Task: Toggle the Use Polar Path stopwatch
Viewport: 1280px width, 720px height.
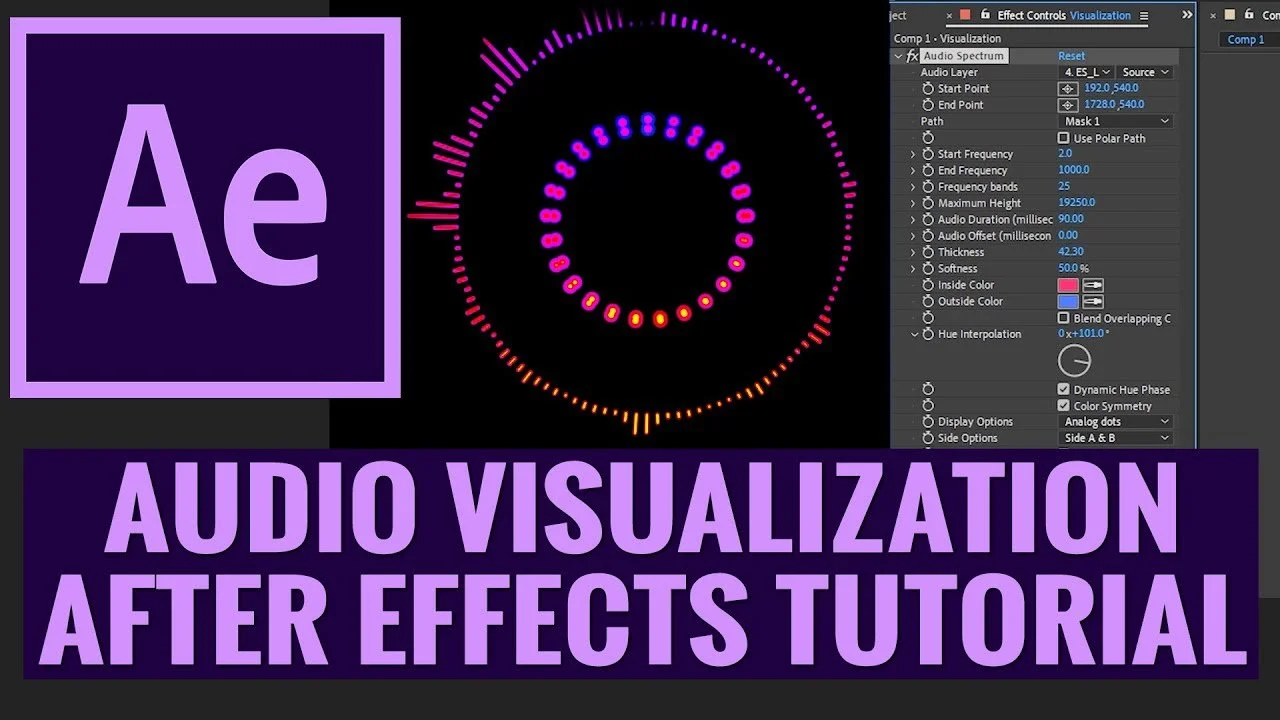Action: [928, 137]
